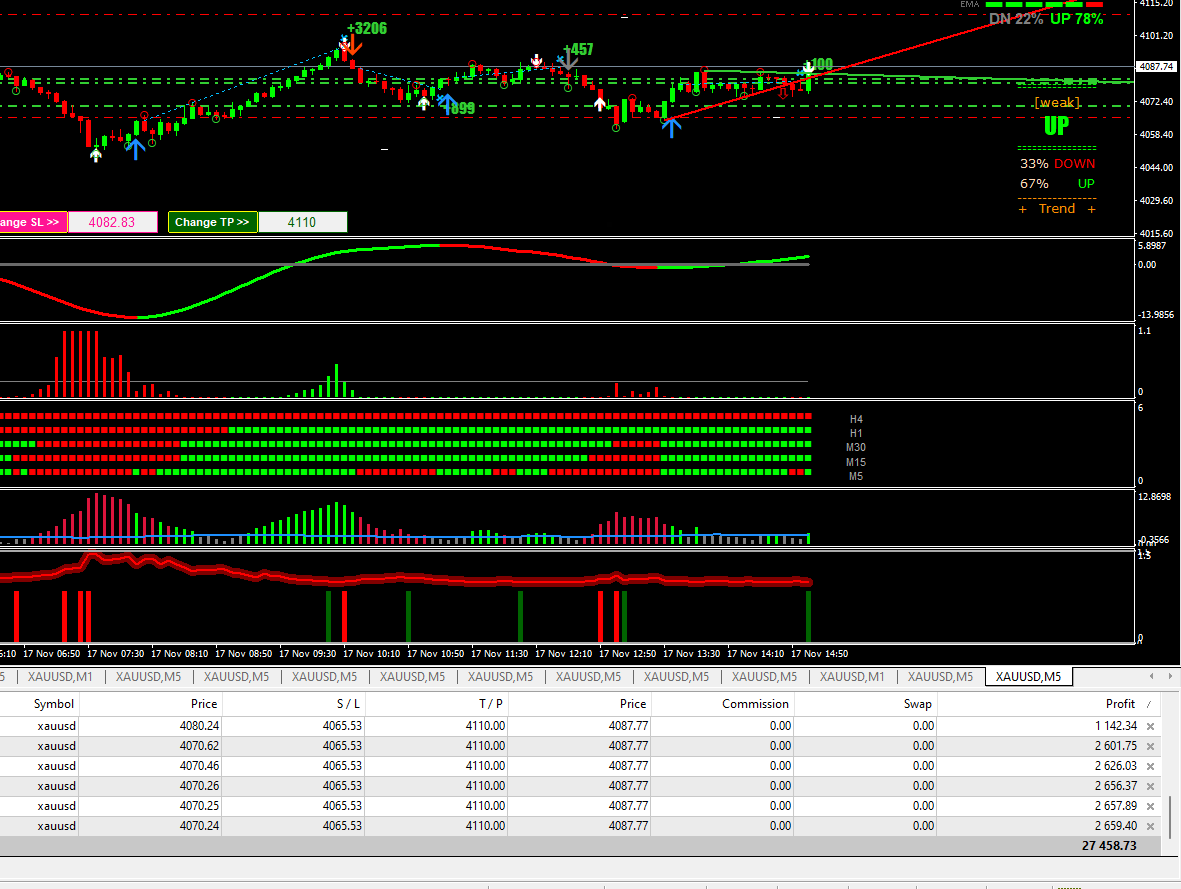
Task: Close the position with profit 1 142.34
Action: click(1150, 727)
